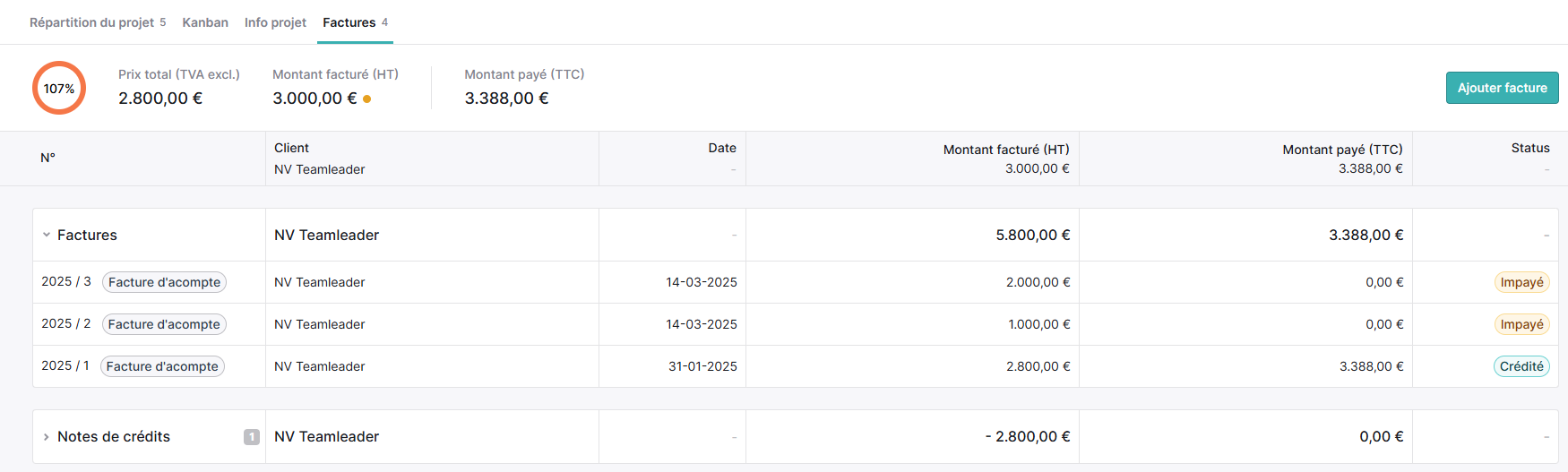Open invoice 2025 / 1 row
The width and height of the screenshot is (1568, 472).
[796, 366]
